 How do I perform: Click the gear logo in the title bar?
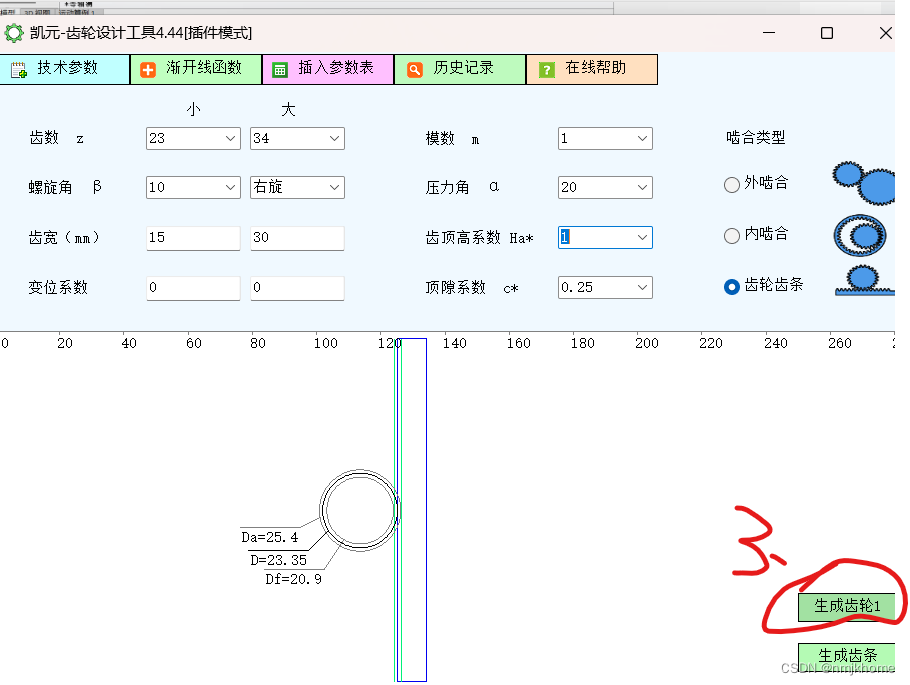[14, 32]
